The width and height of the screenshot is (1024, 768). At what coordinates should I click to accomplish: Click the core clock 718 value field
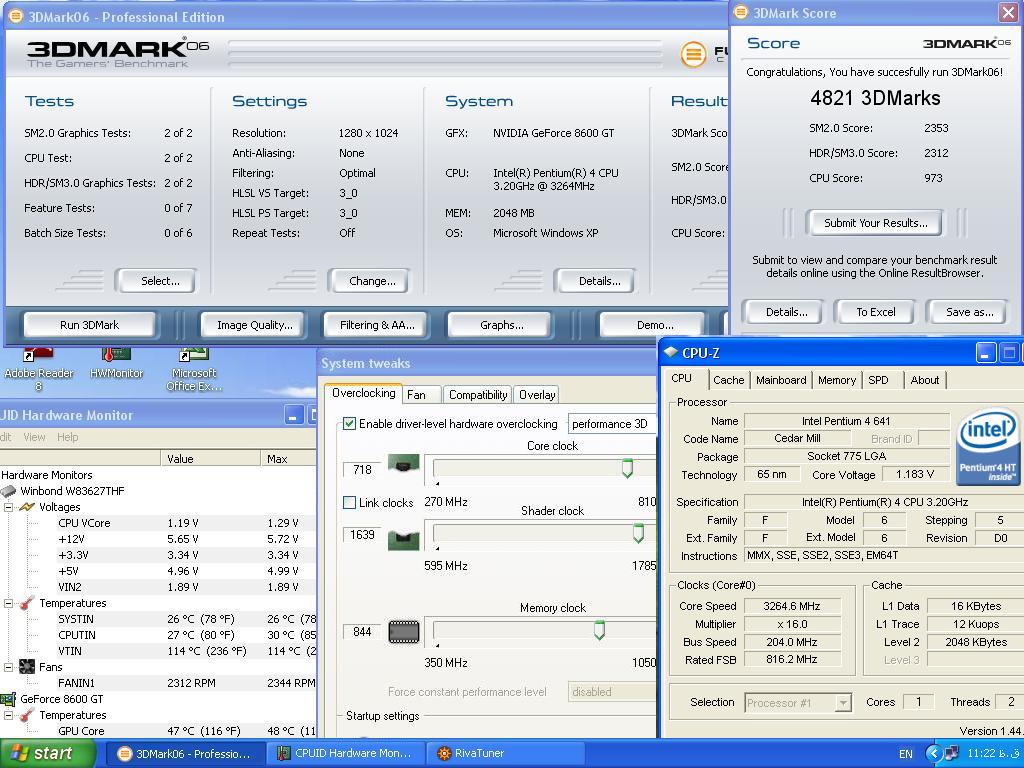(362, 470)
